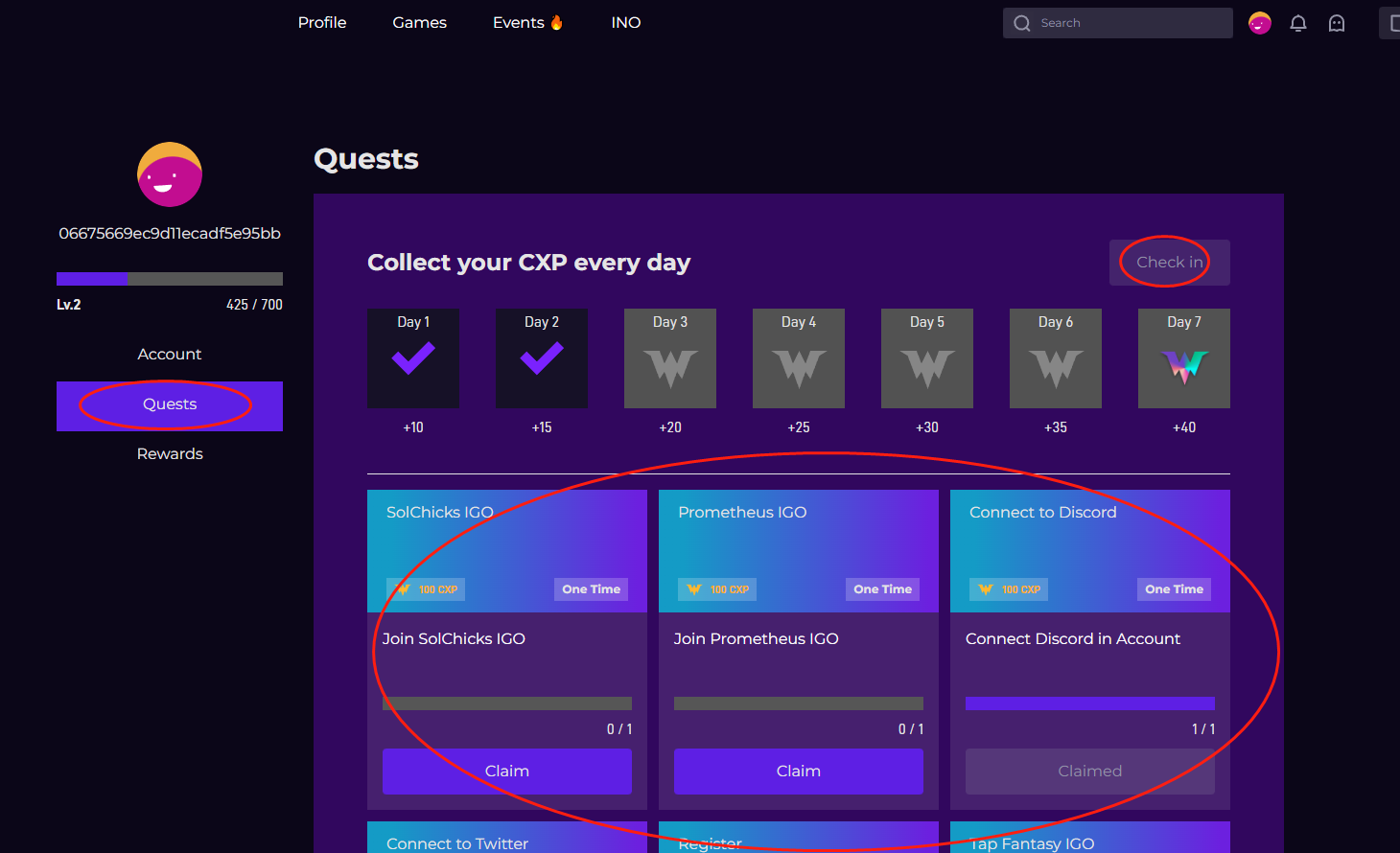Claim the SolChicks IGO quest reward

click(507, 772)
